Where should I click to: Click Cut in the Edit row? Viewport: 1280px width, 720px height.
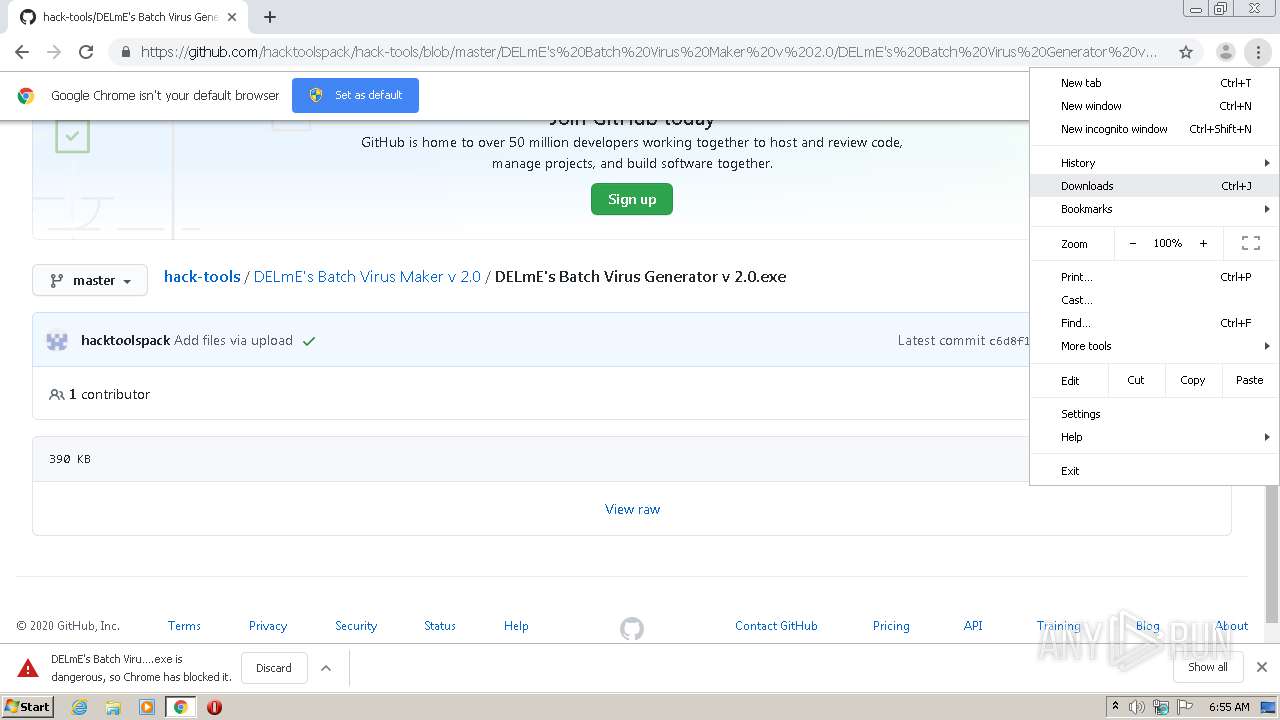pos(1136,380)
